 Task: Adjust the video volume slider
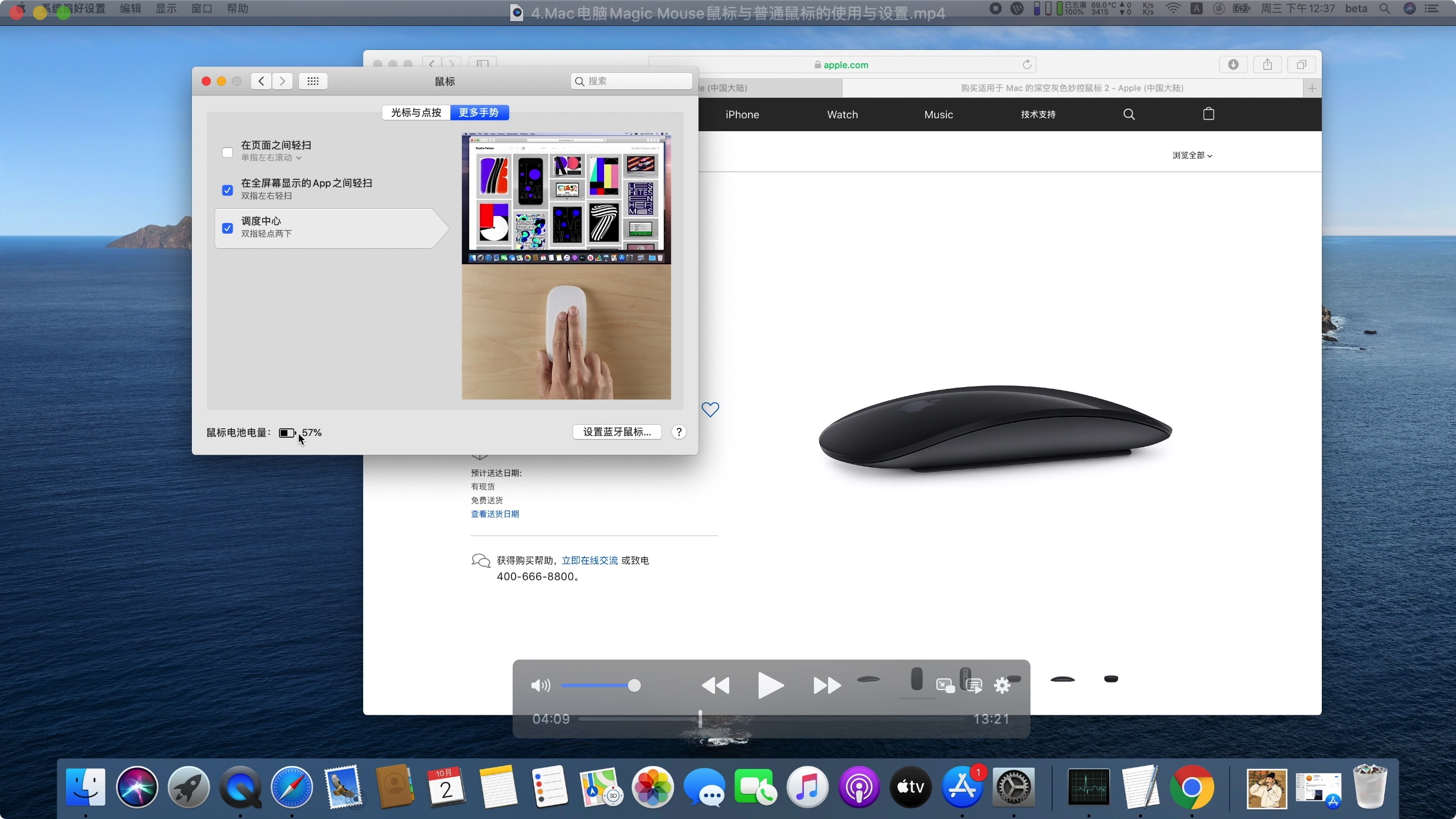tap(600, 685)
